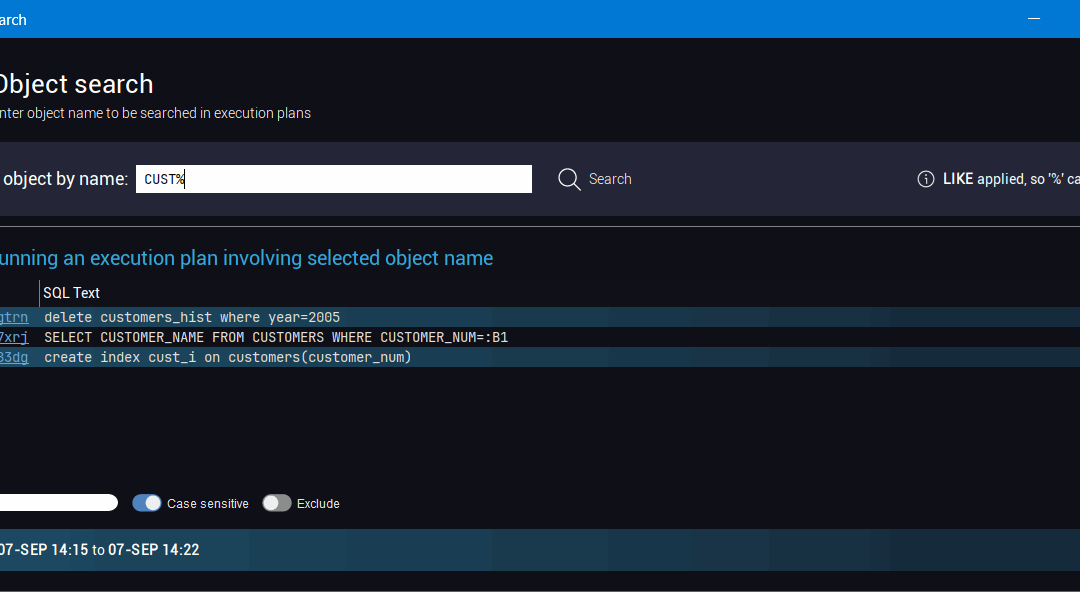The width and height of the screenshot is (1080, 592).
Task: Click the filter text box beside Case sensitive
Action: (x=59, y=502)
